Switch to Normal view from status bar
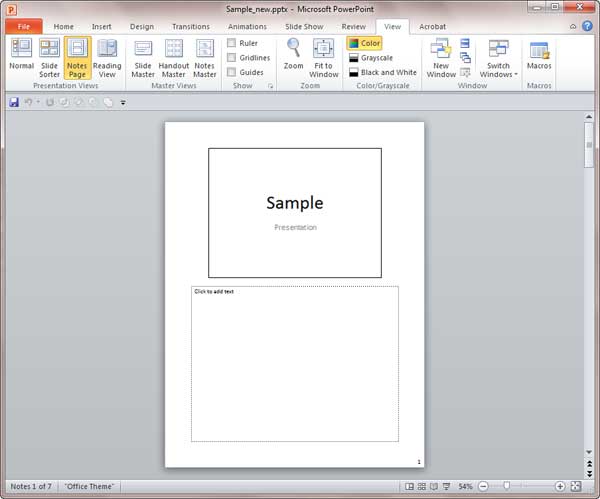The width and height of the screenshot is (600, 499). [x=409, y=486]
